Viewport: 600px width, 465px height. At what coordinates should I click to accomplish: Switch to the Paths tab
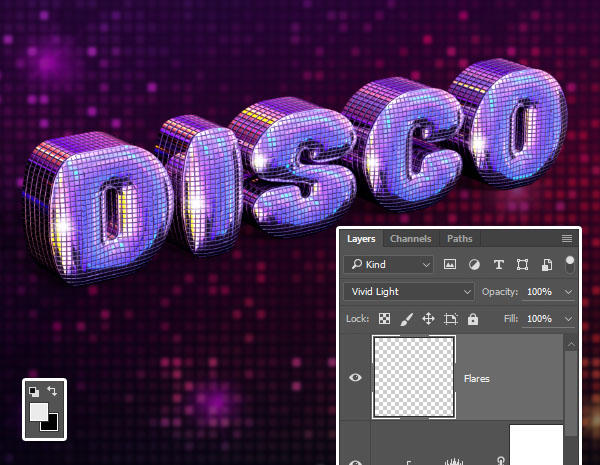tap(459, 239)
